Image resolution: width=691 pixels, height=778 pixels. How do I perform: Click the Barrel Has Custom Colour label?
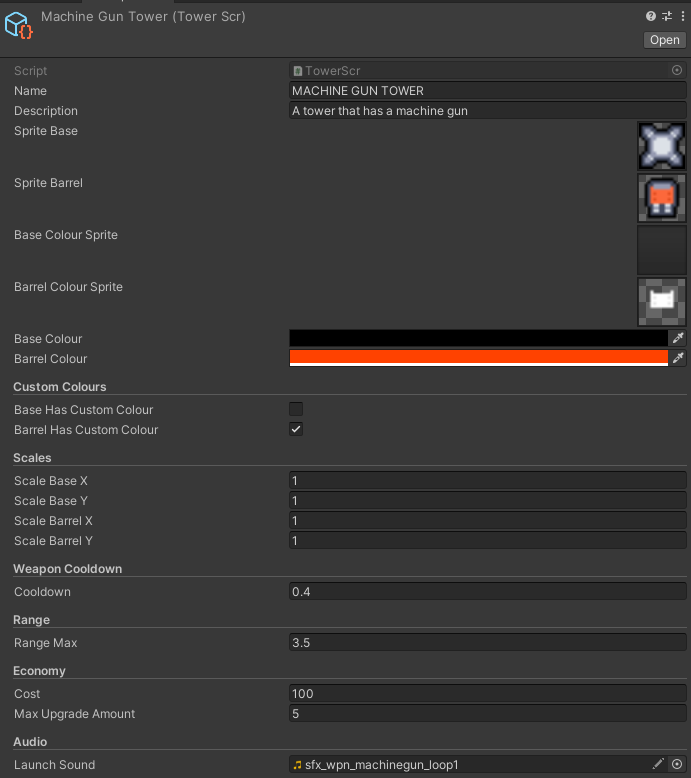pyautogui.click(x=86, y=430)
